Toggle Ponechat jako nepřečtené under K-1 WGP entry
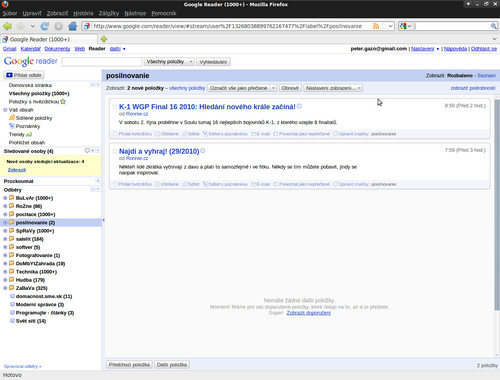This screenshot has height=380, width=500. pyautogui.click(x=301, y=134)
